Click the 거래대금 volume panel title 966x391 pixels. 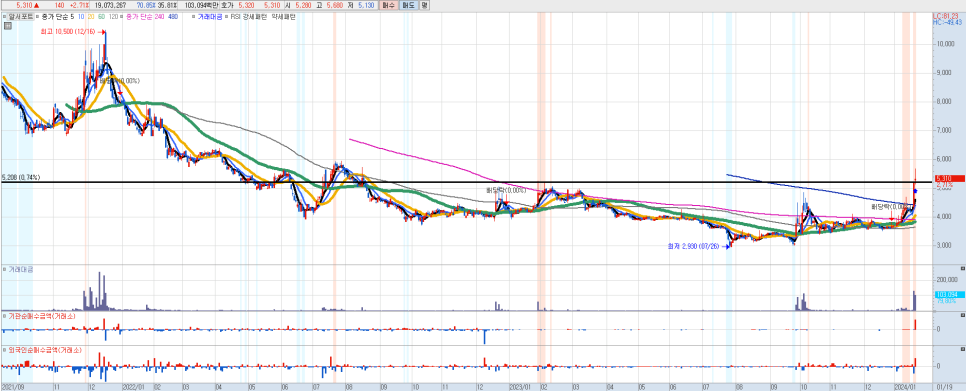(21, 270)
